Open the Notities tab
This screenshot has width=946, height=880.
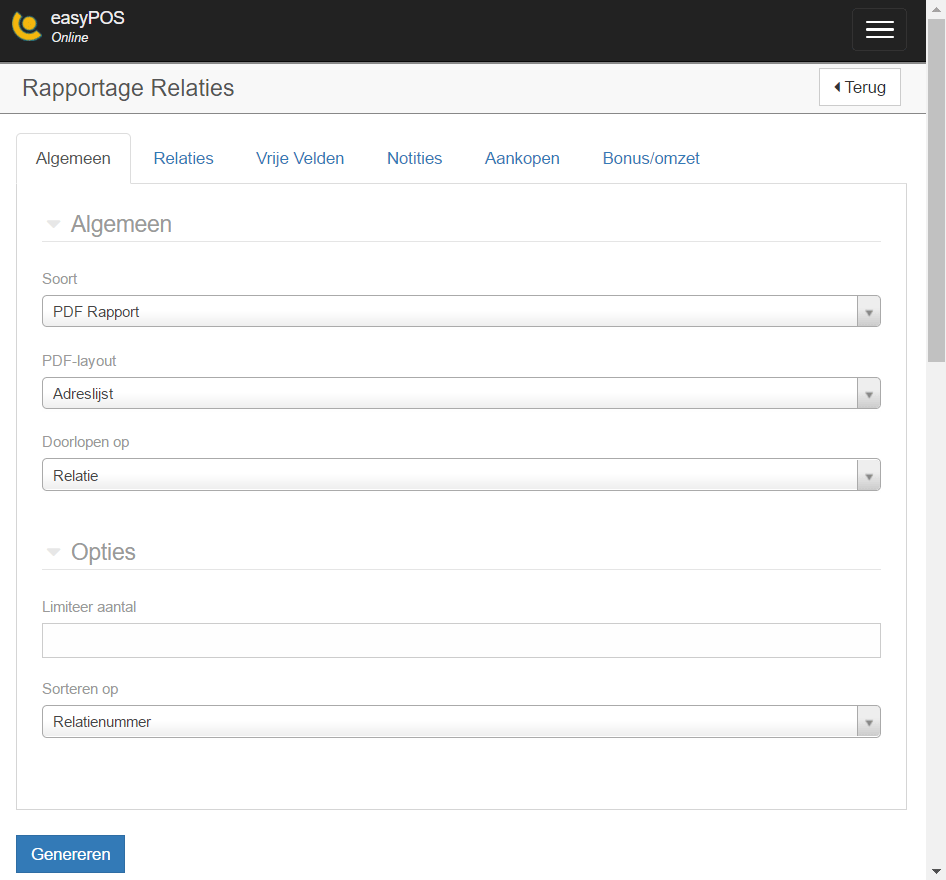[x=414, y=158]
